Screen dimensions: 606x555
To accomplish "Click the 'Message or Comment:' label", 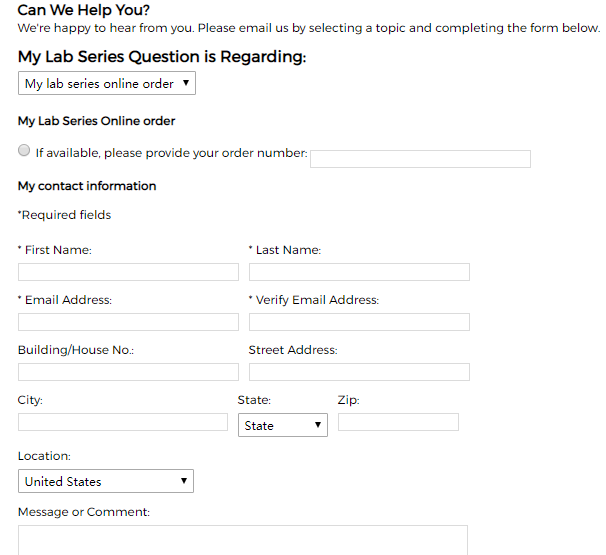I will 84,512.
